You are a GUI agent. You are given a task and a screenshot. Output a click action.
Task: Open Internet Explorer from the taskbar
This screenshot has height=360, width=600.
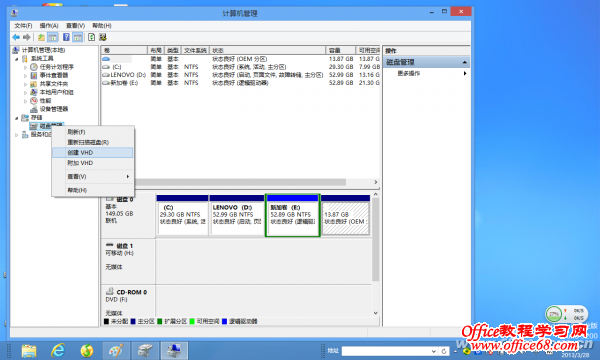tap(58, 350)
